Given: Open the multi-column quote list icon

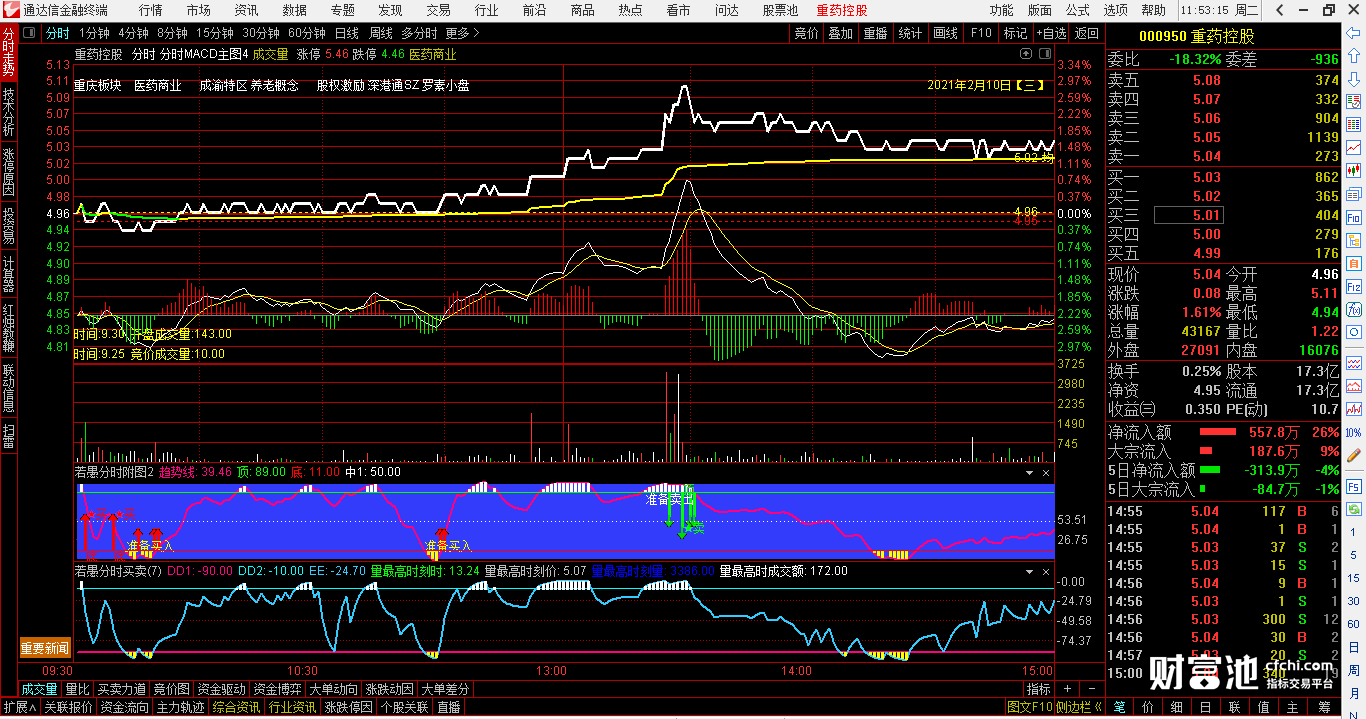Looking at the screenshot, I should pos(1354,123).
